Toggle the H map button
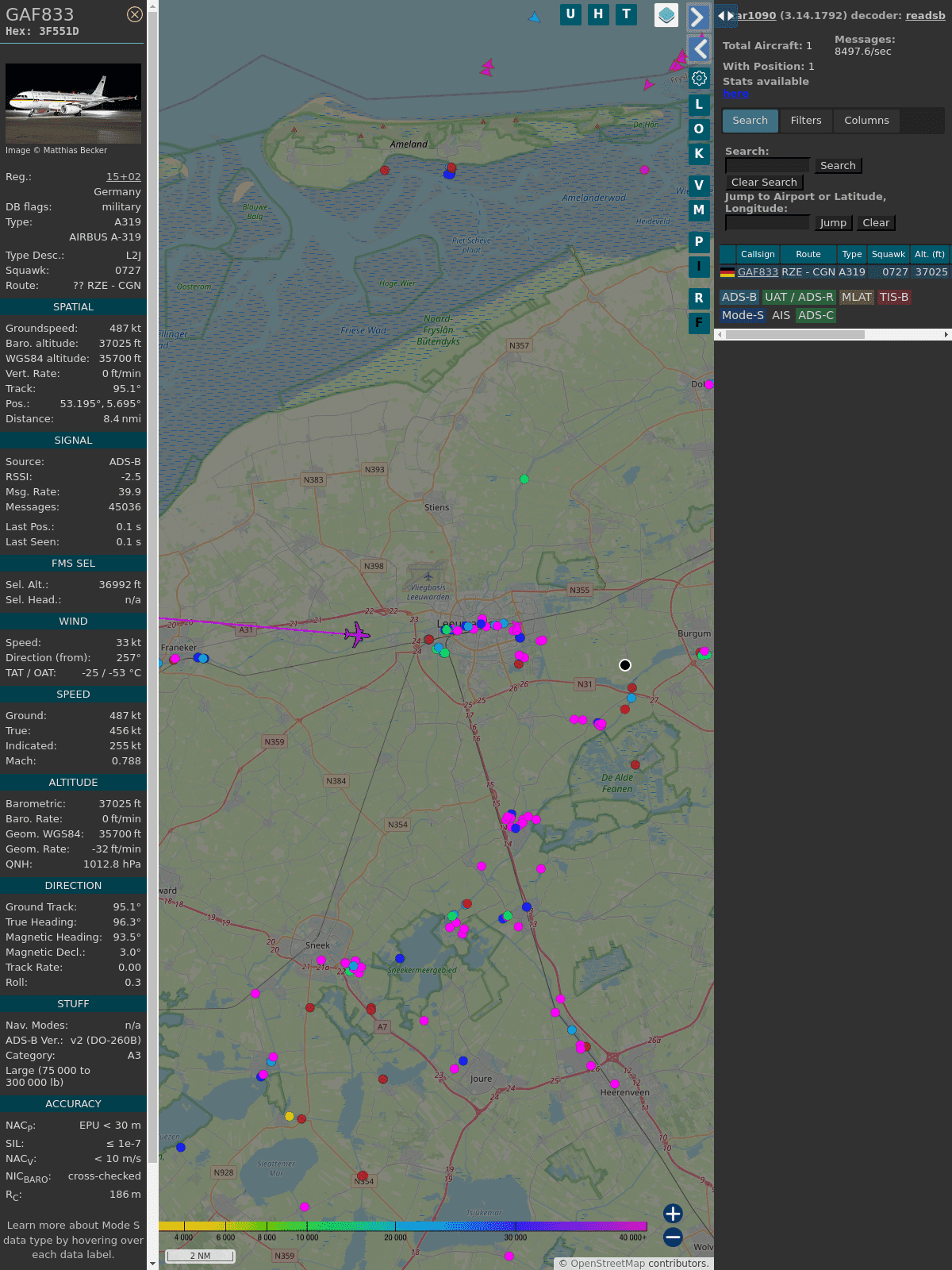 (x=598, y=14)
